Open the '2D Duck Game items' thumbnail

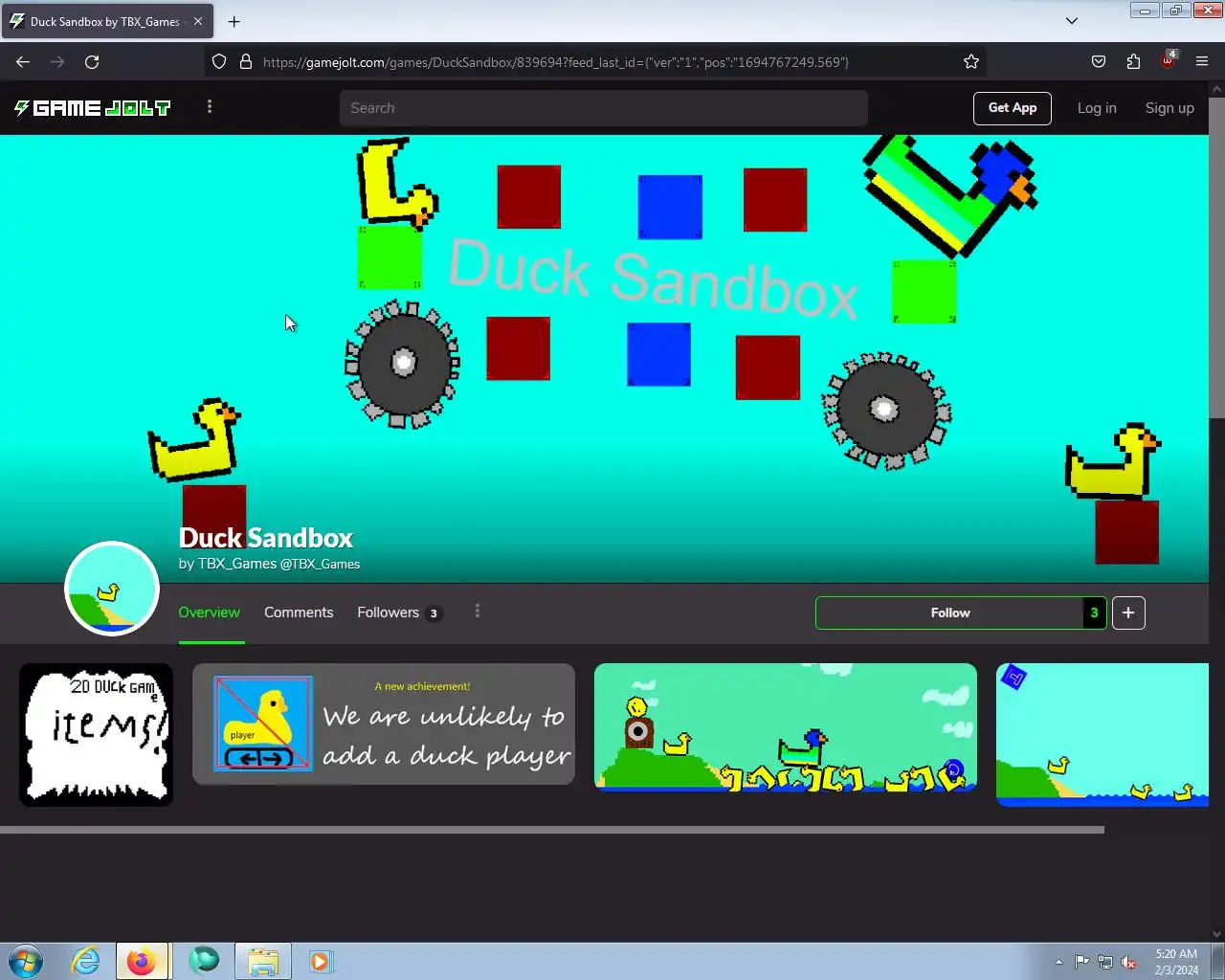pos(97,735)
